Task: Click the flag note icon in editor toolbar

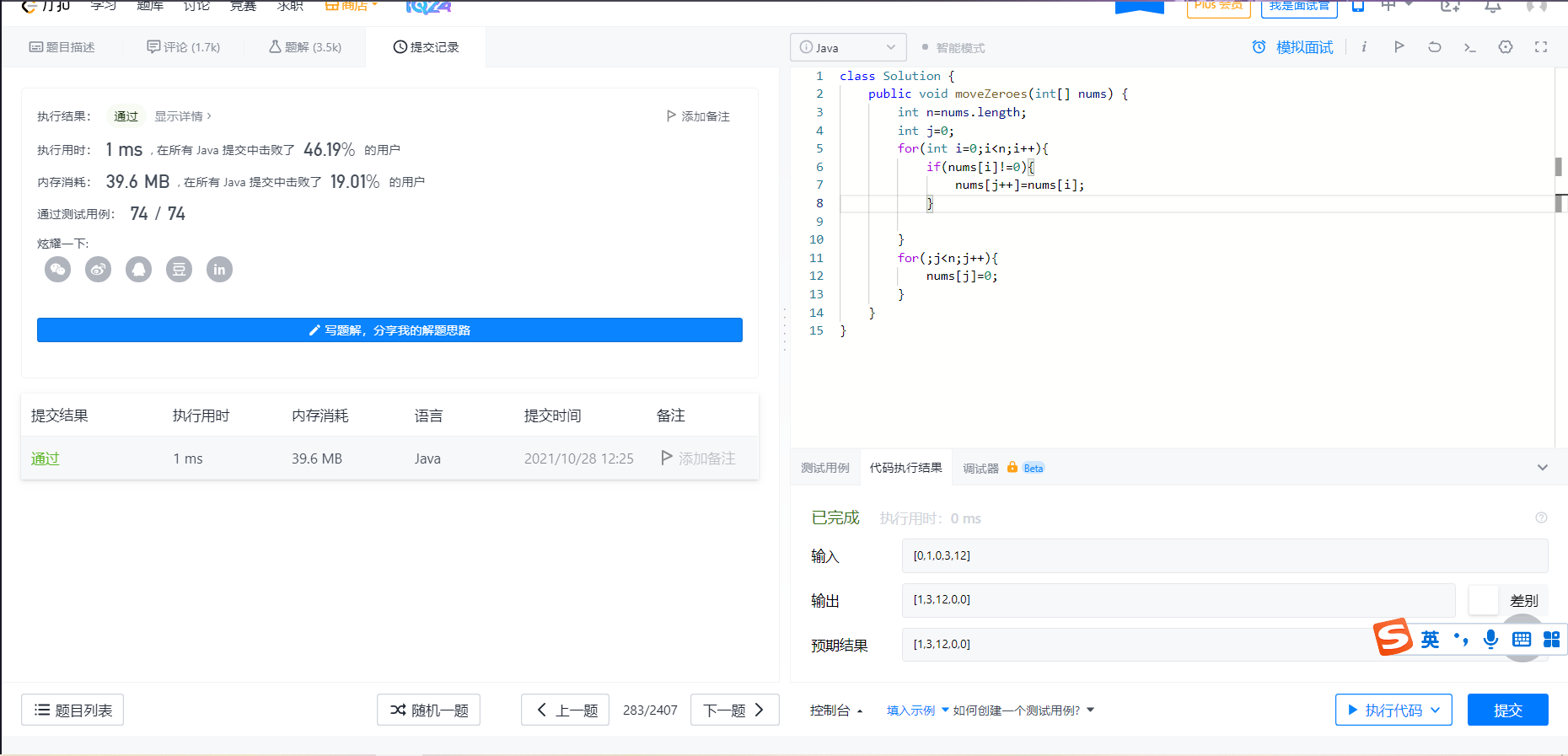Action: click(x=1399, y=47)
